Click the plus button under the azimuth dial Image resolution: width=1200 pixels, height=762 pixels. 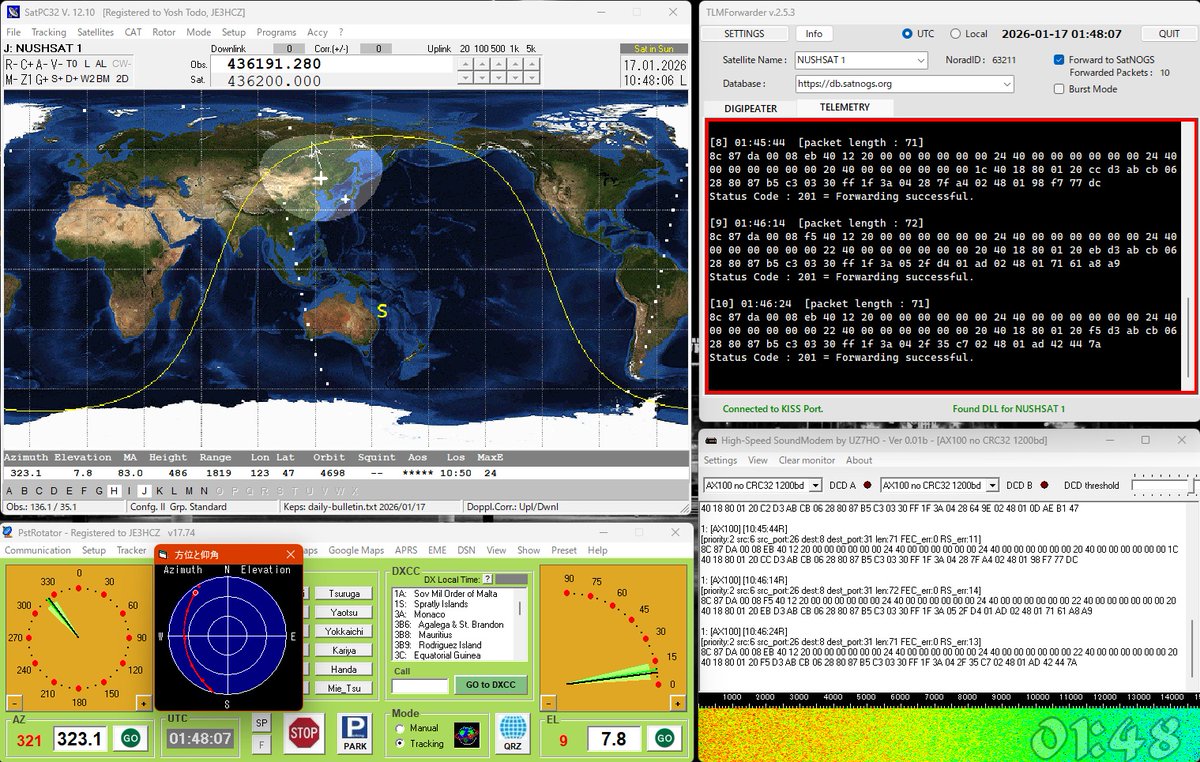(x=144, y=703)
